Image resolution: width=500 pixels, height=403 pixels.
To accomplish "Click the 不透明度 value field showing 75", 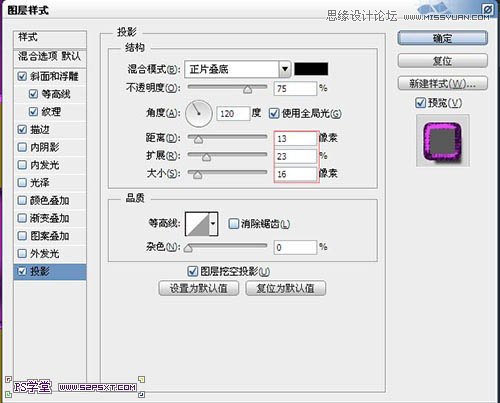I will pos(295,89).
